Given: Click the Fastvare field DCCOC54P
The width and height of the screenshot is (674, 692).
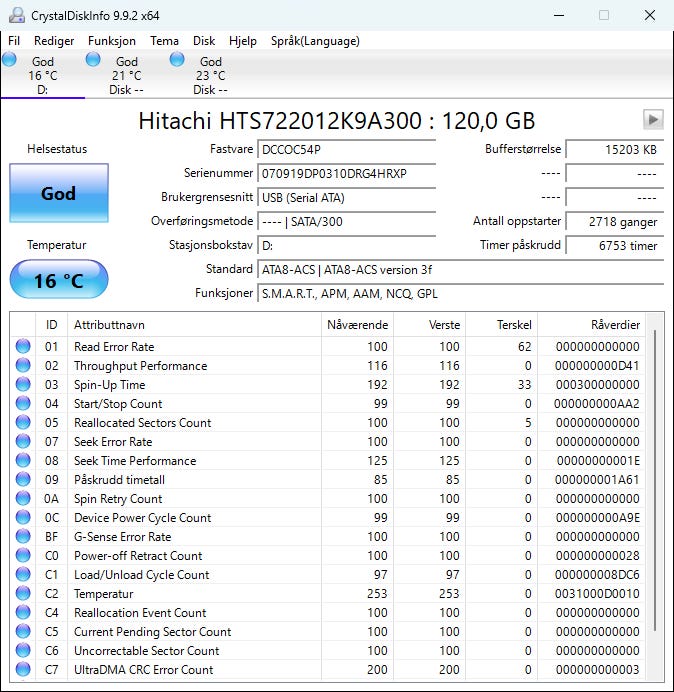Looking at the screenshot, I should pyautogui.click(x=346, y=150).
